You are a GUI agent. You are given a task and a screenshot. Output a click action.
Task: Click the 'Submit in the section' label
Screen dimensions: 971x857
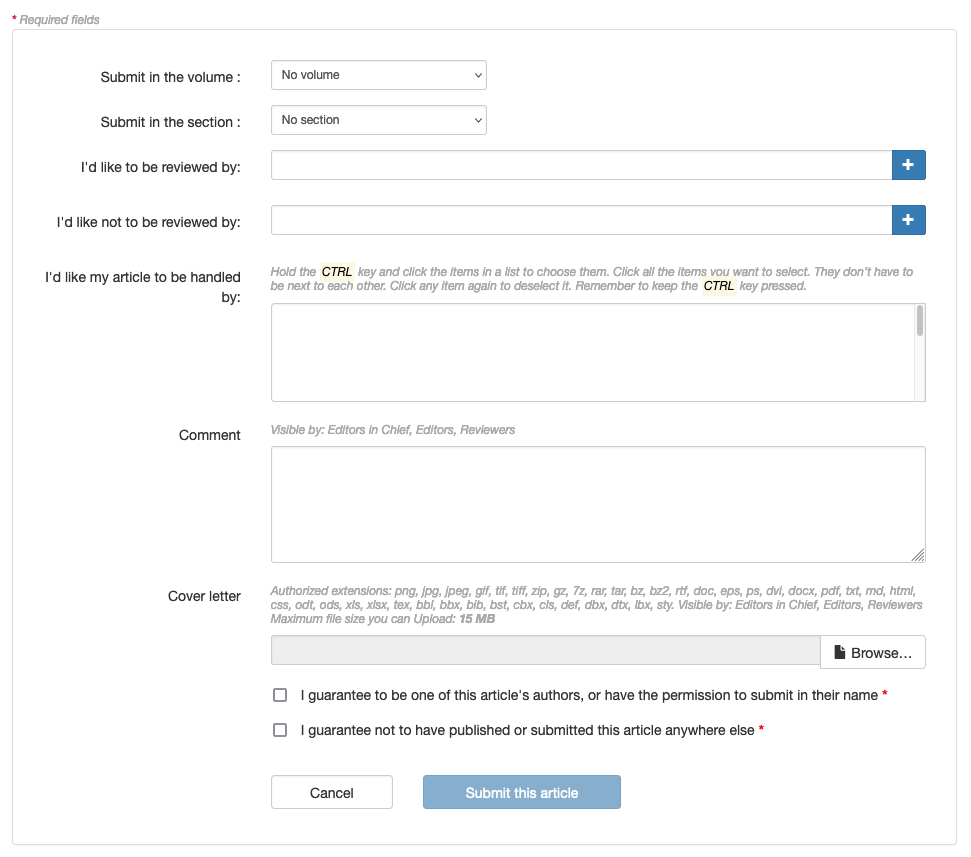click(x=170, y=122)
